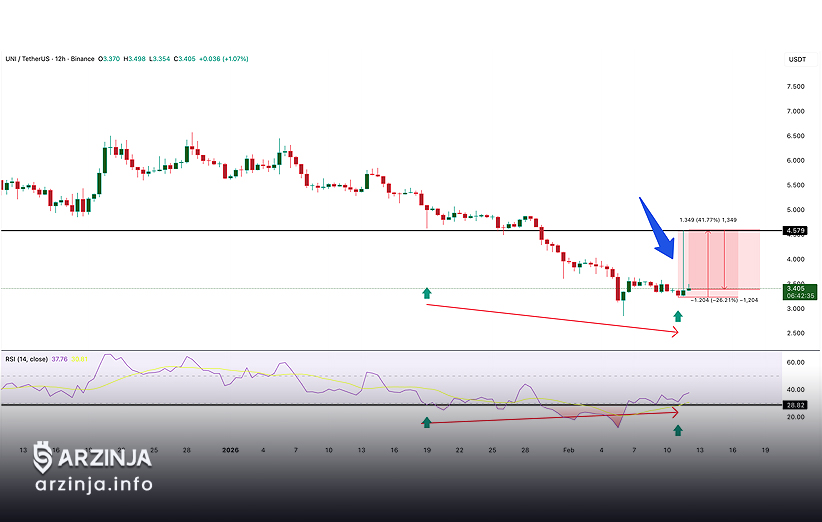
Task: Select the red downward trendline arrow on price chart
Action: [550, 318]
